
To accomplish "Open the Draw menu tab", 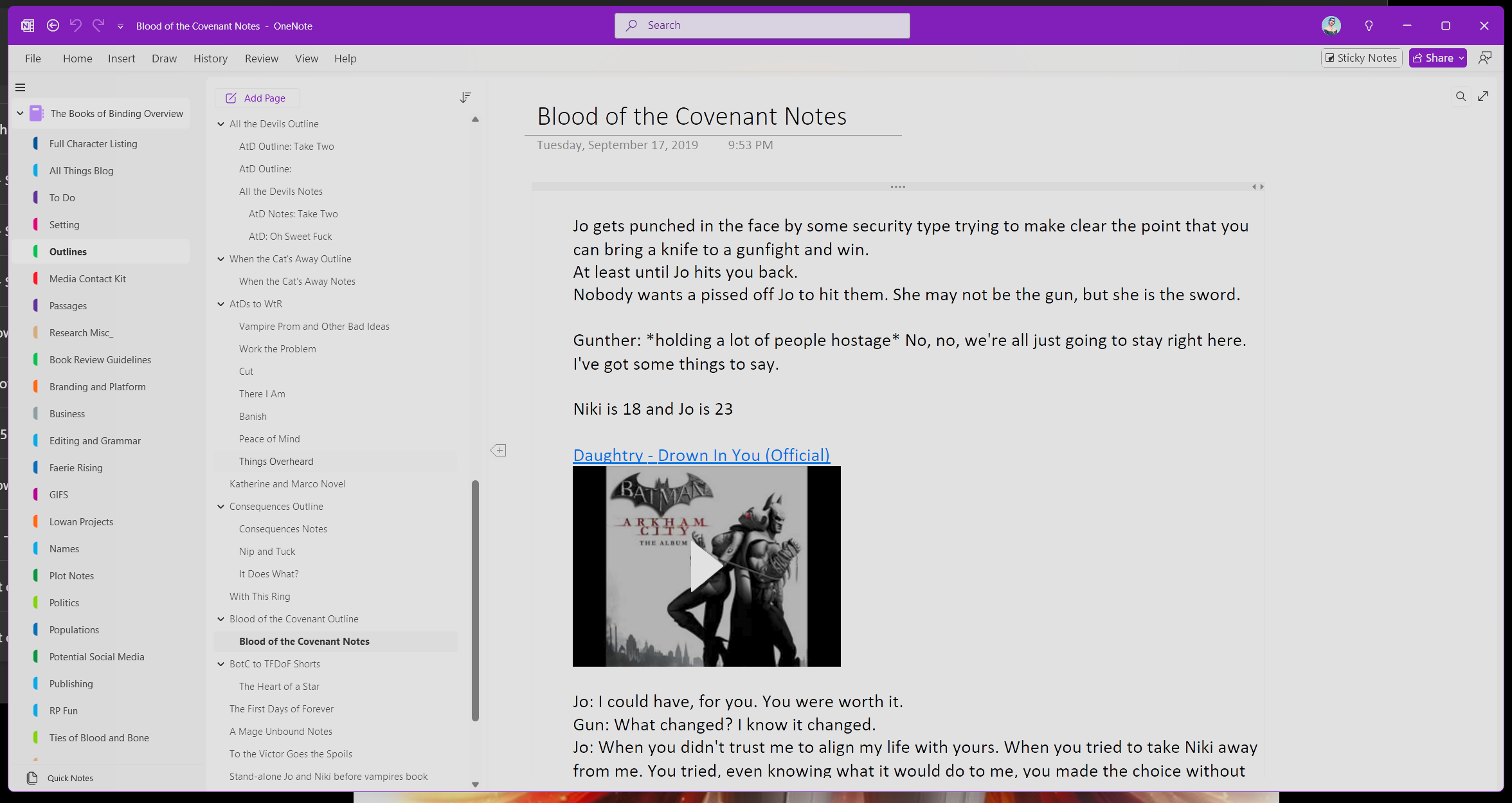I will (x=164, y=59).
